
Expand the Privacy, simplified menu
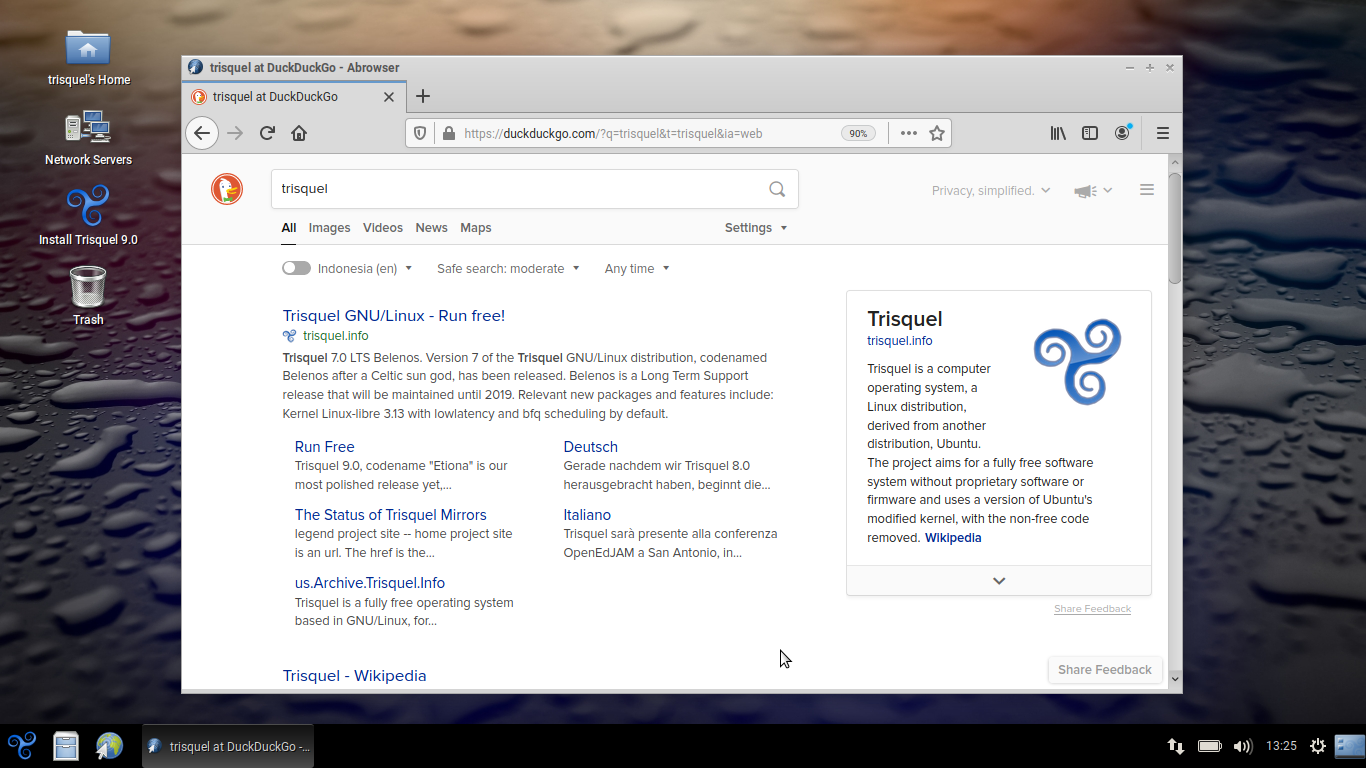point(991,191)
